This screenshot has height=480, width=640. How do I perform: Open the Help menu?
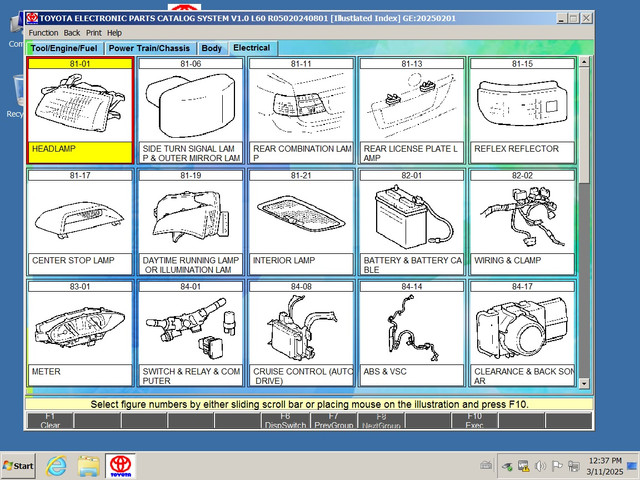point(114,33)
